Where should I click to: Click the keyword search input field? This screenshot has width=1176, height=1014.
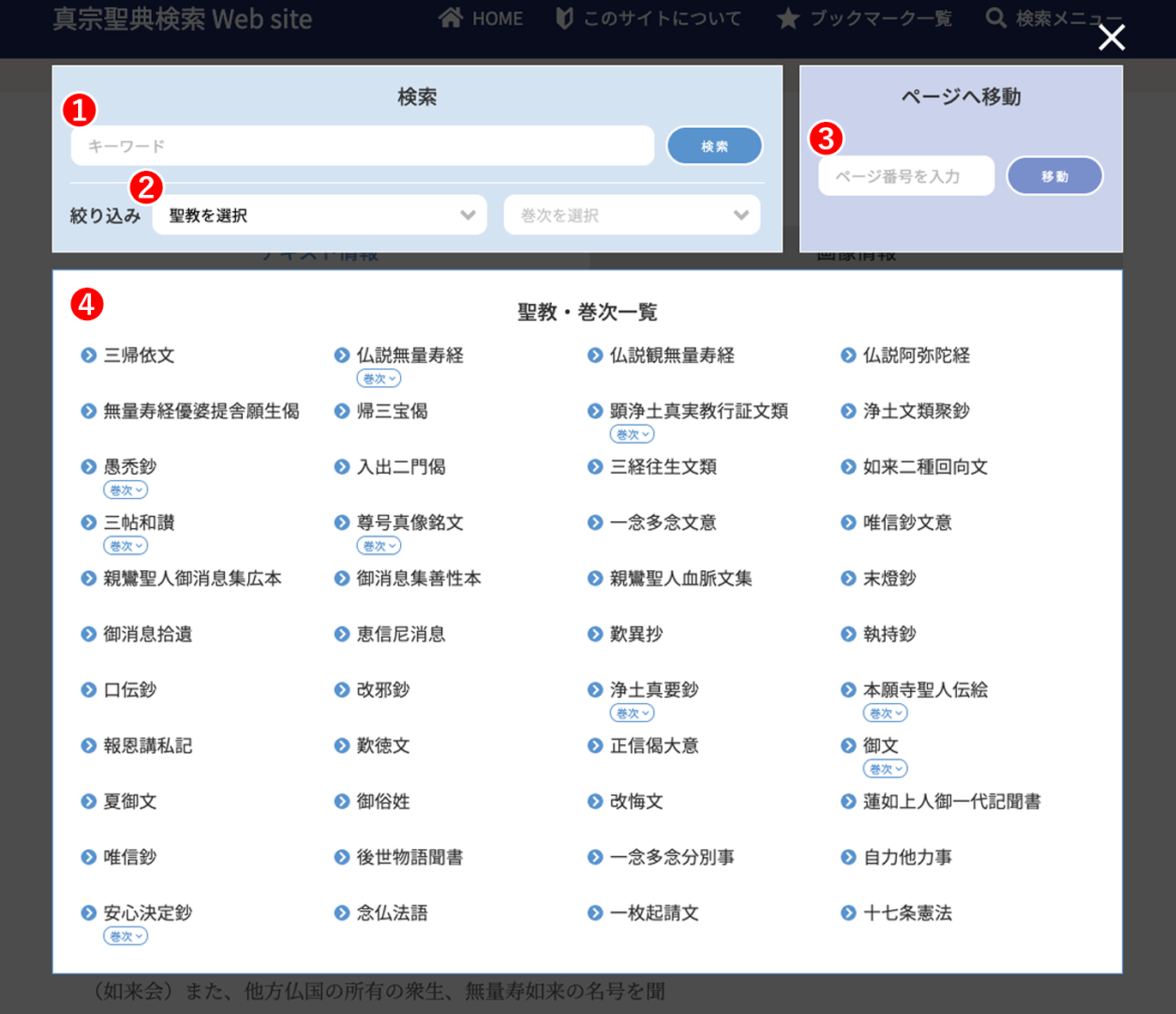tap(362, 146)
